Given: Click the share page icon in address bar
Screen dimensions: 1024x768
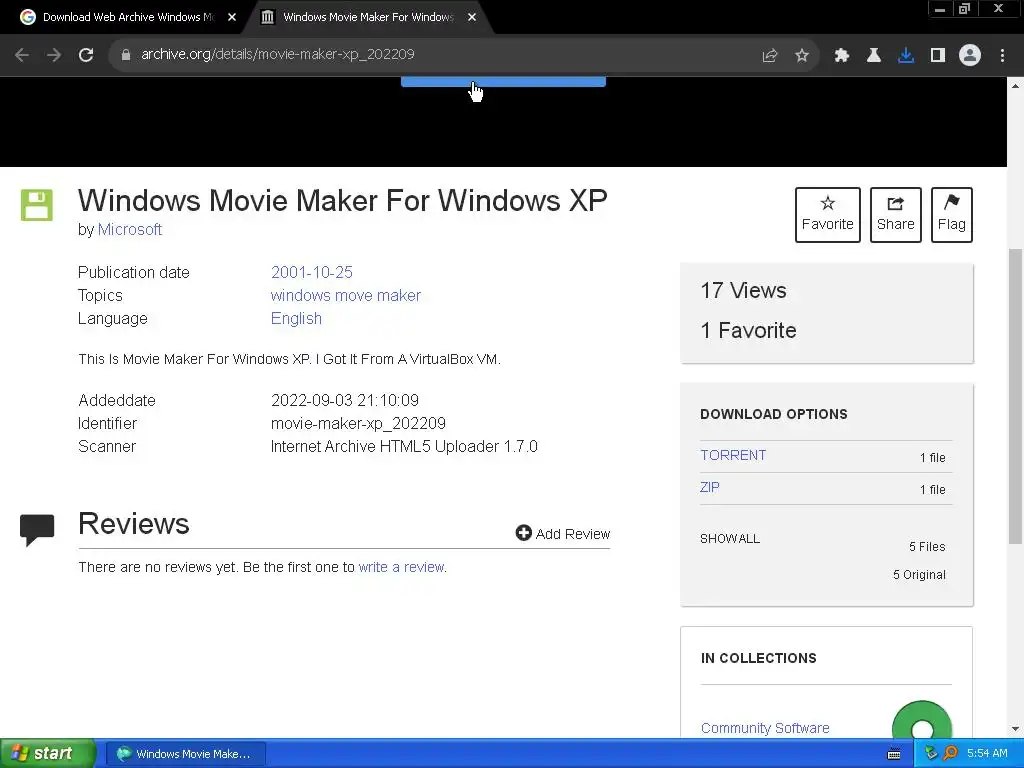Looking at the screenshot, I should coord(770,56).
